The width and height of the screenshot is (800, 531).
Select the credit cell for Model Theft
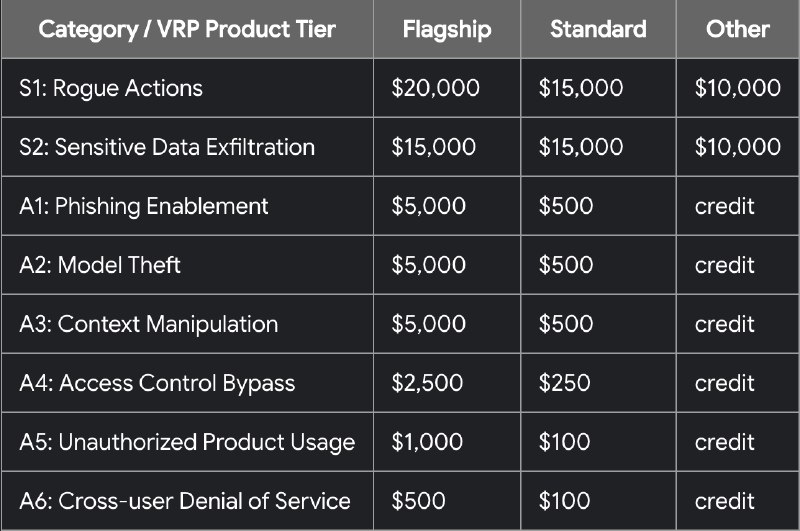tap(724, 265)
